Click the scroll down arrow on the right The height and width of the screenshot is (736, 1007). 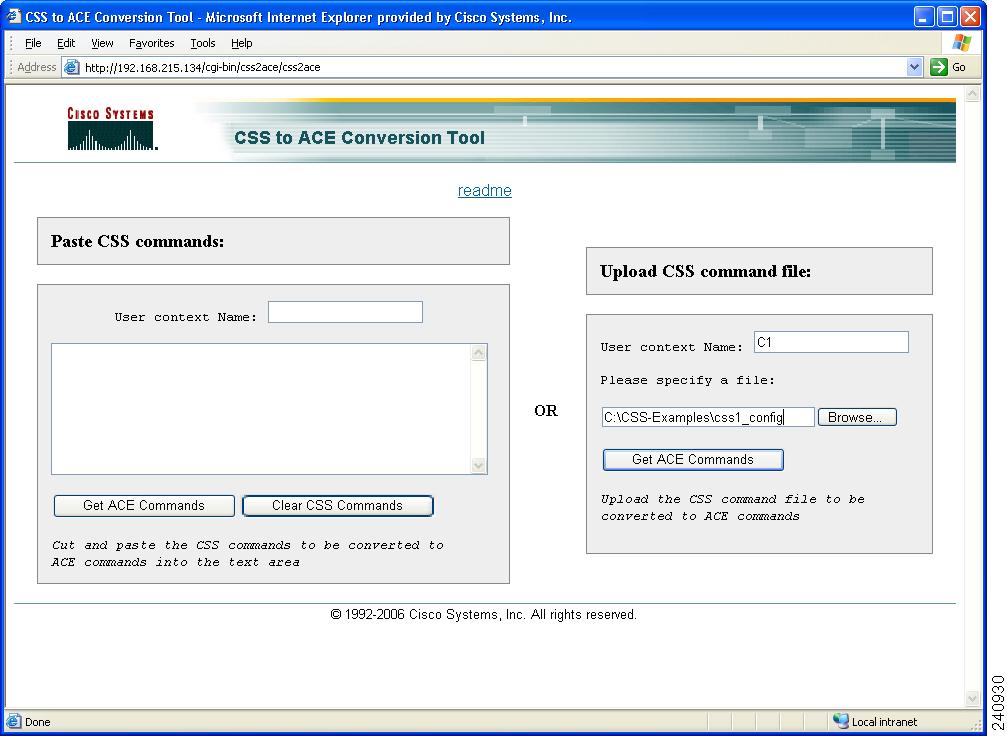[x=971, y=699]
